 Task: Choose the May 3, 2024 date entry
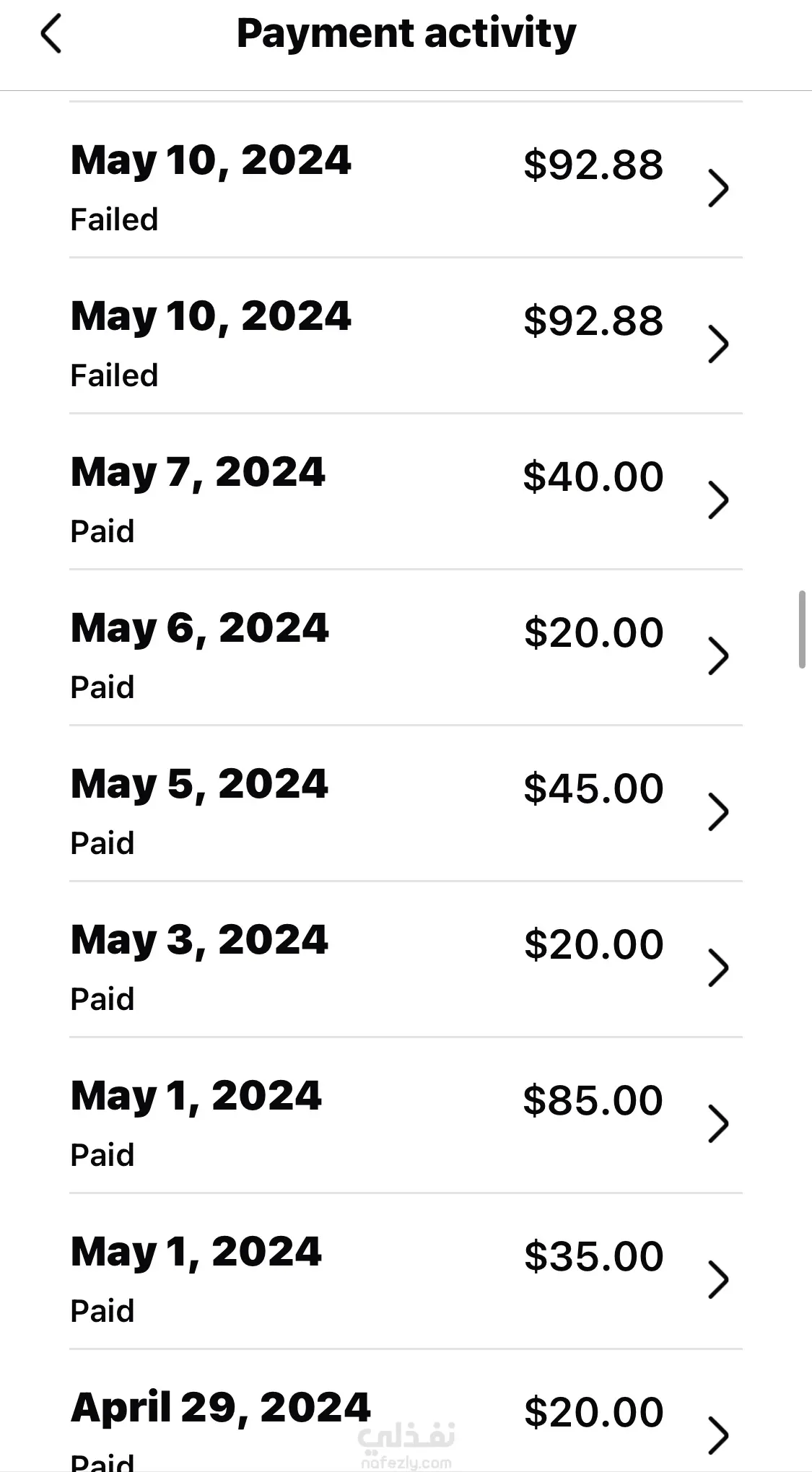199,941
